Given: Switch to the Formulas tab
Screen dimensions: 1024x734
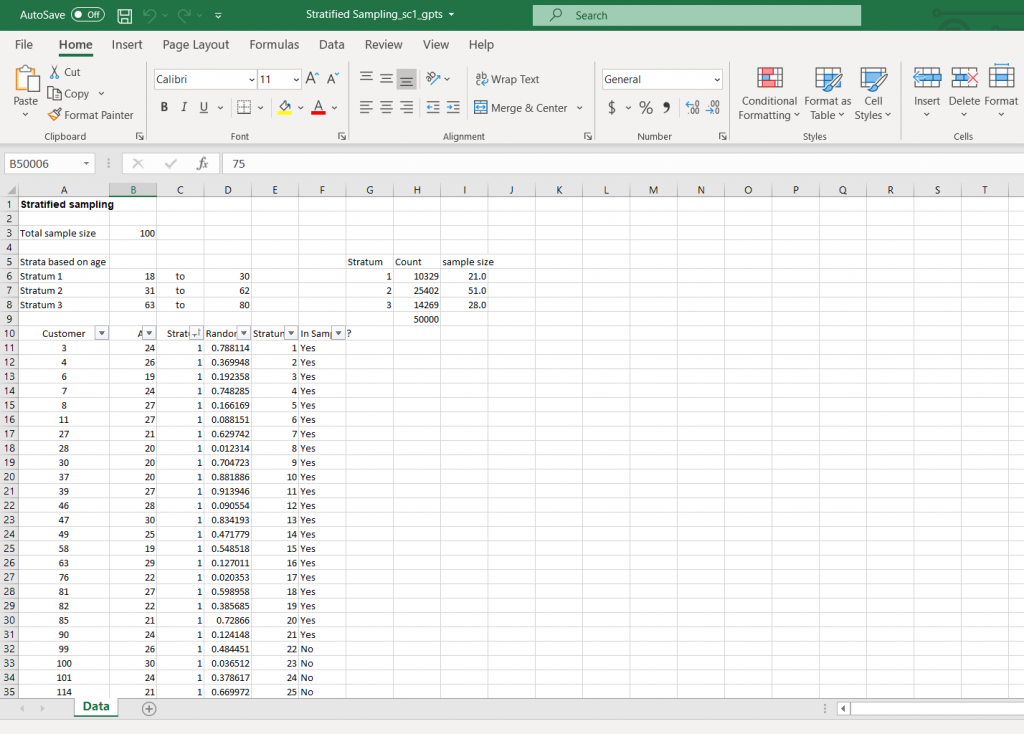Looking at the screenshot, I should (x=274, y=44).
